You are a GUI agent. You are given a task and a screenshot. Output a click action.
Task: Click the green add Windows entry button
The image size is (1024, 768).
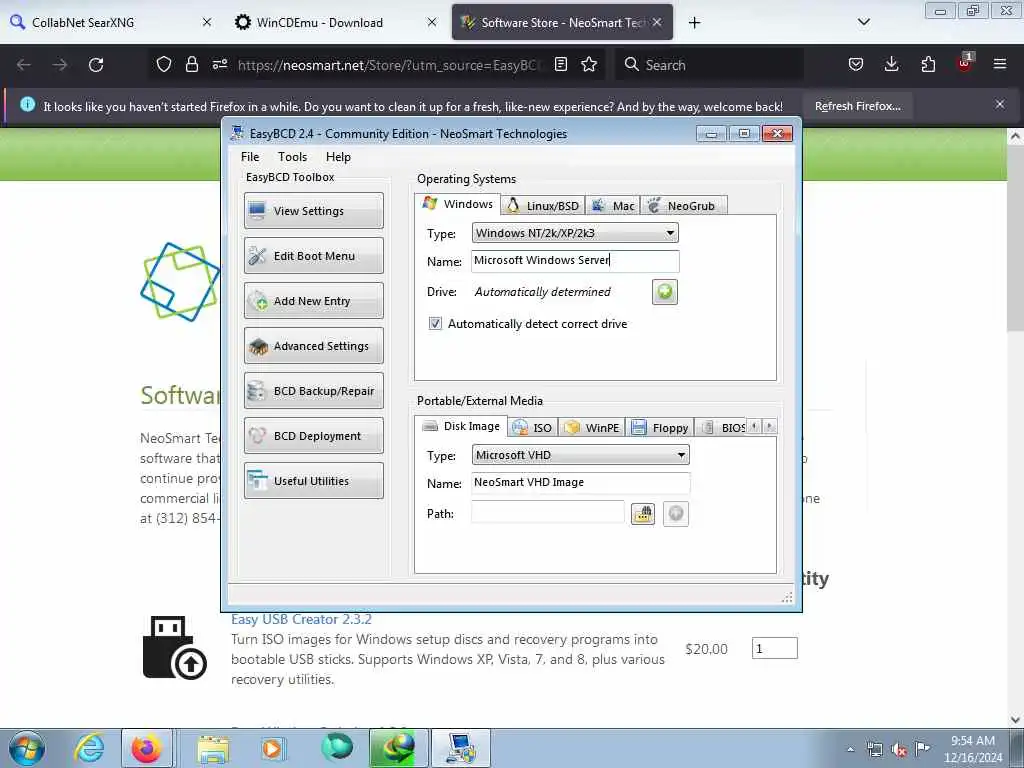[664, 291]
